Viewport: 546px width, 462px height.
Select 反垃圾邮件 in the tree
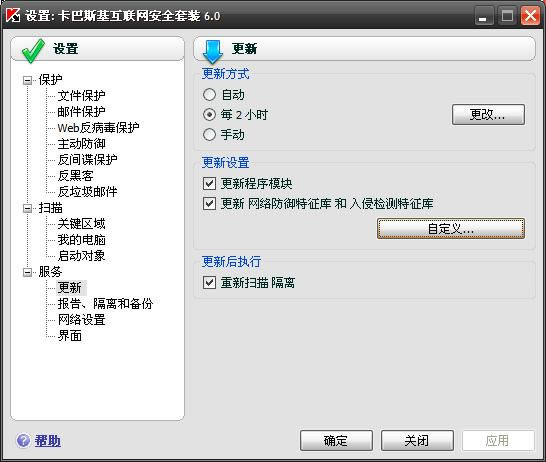(x=87, y=191)
